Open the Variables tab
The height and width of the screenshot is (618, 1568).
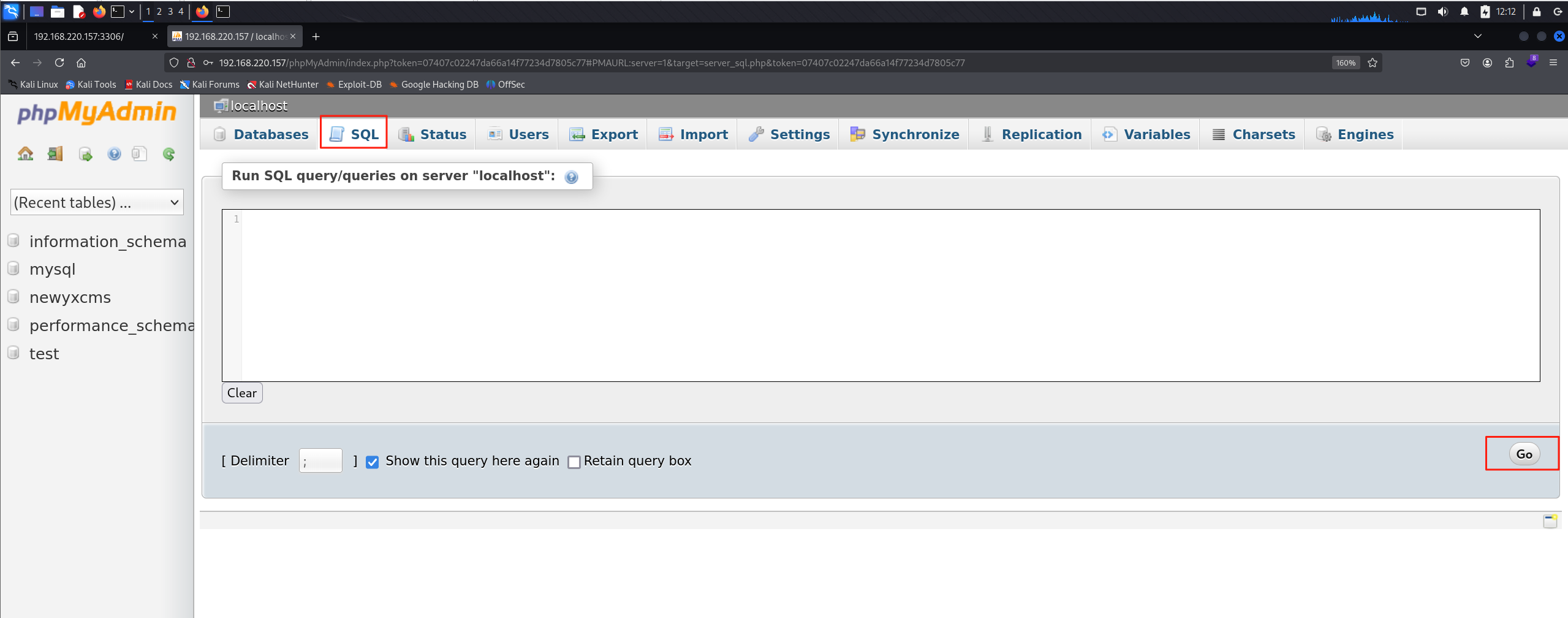(x=1146, y=134)
